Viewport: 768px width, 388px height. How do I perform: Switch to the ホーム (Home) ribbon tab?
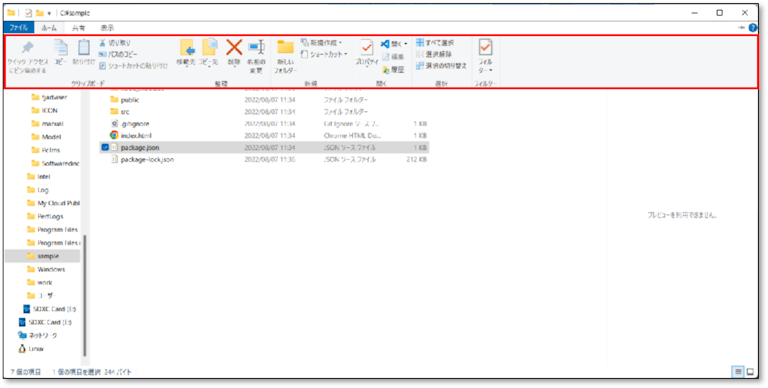point(49,28)
